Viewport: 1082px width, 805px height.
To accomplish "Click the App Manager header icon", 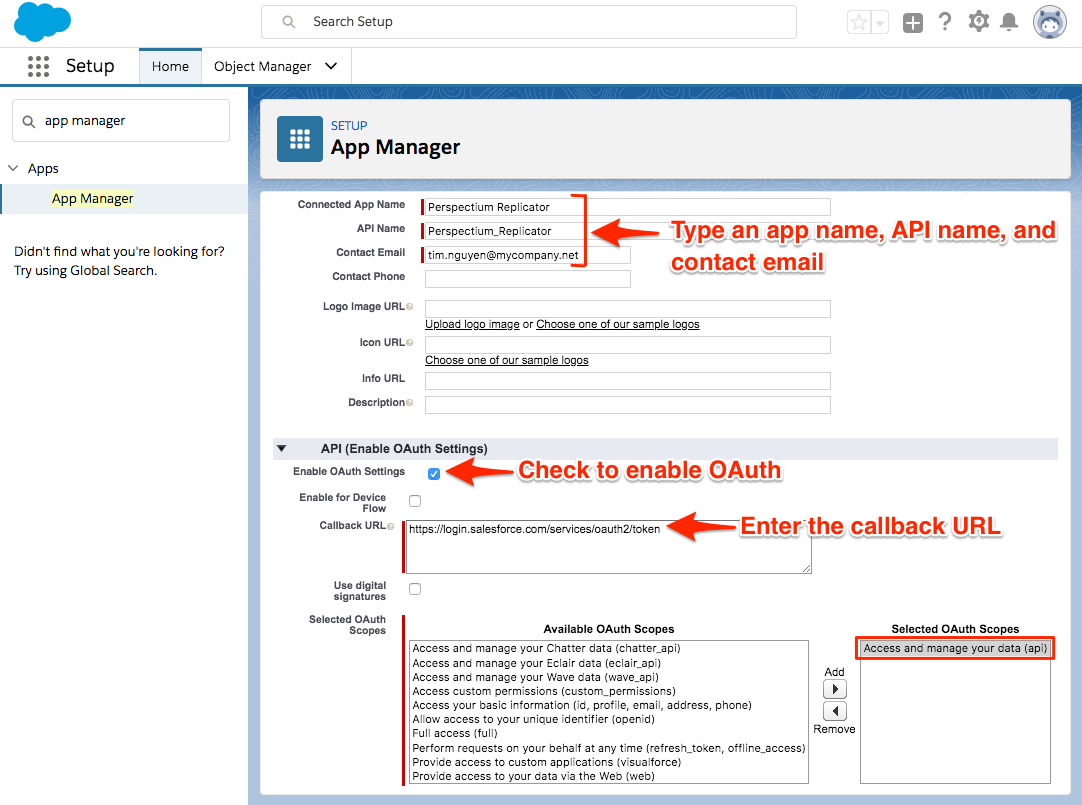I will click(x=299, y=139).
